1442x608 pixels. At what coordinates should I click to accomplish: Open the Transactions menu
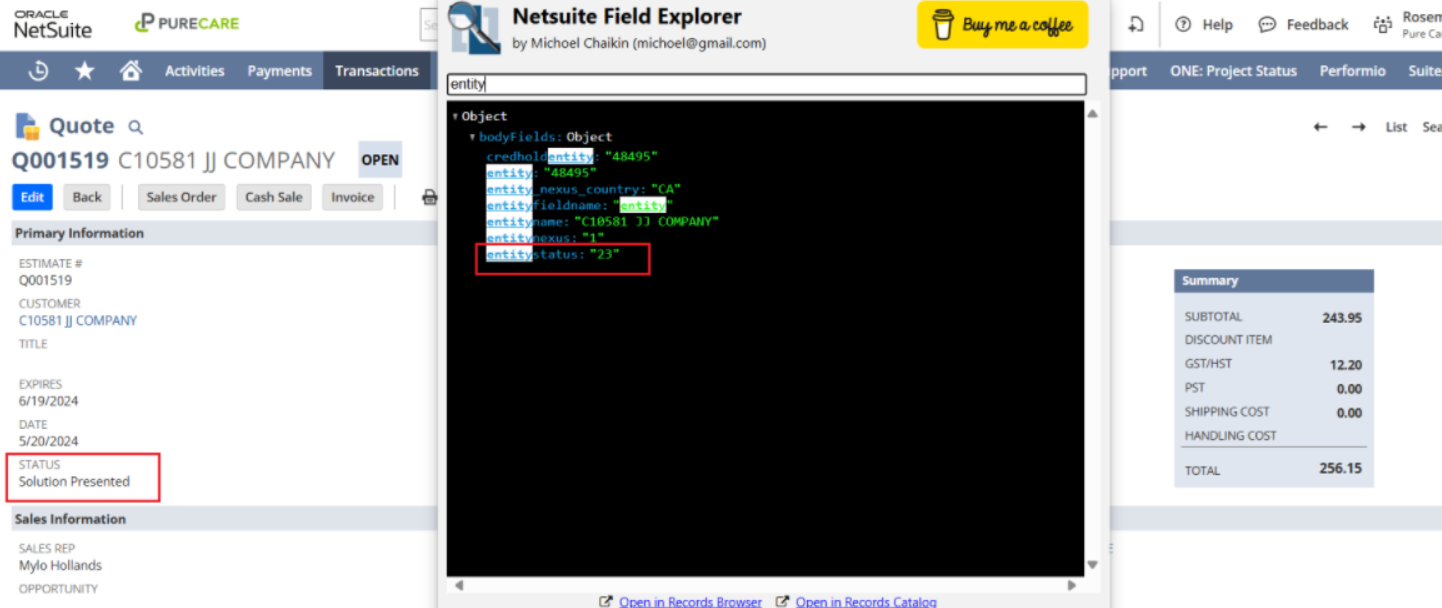pyautogui.click(x=376, y=71)
